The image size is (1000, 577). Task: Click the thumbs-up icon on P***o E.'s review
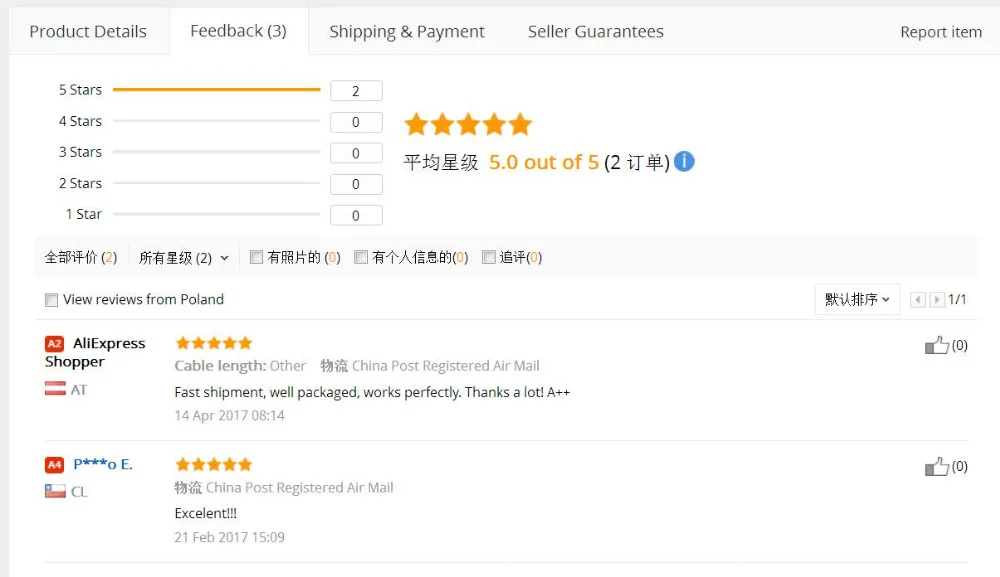(938, 465)
